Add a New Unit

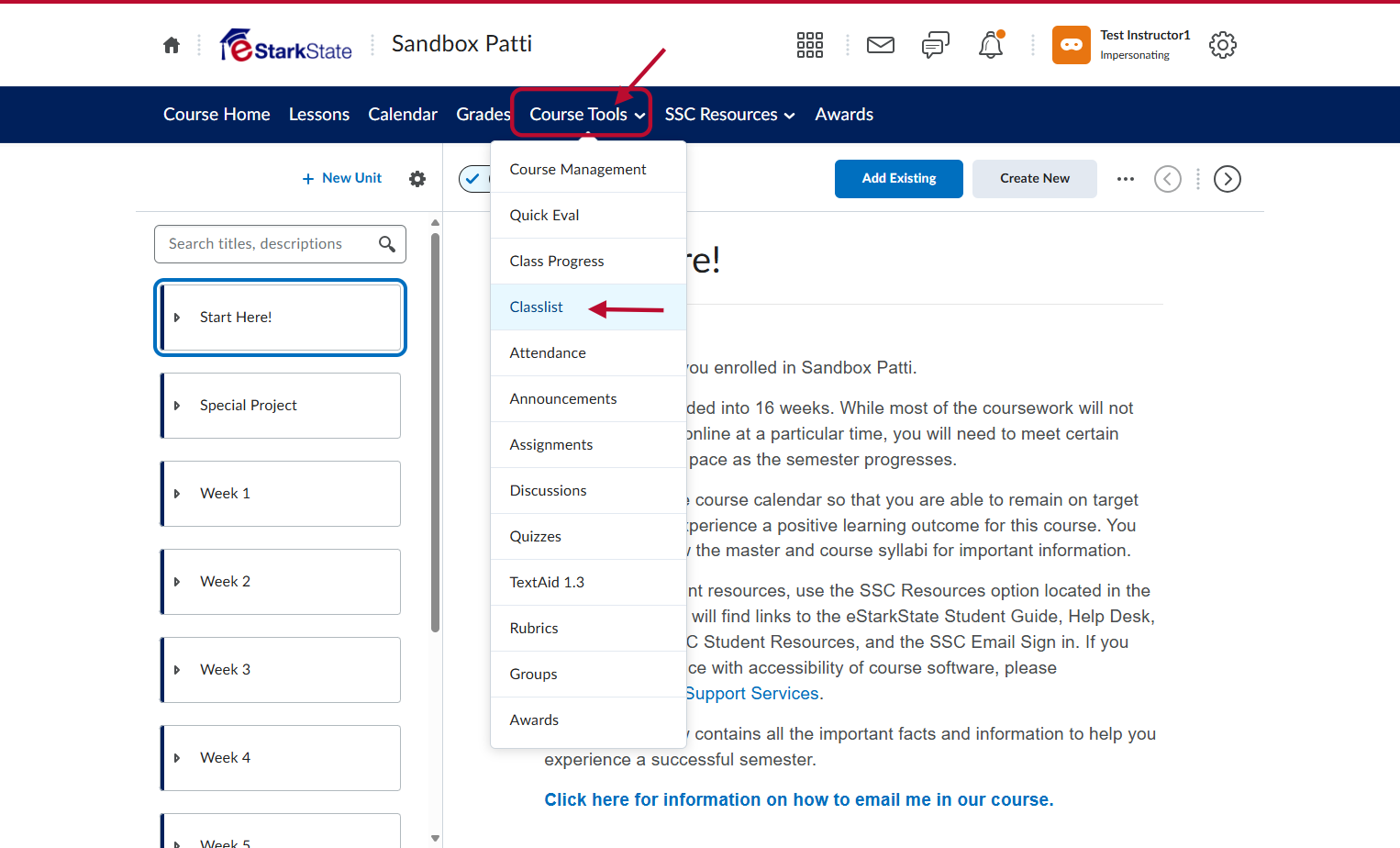point(342,178)
